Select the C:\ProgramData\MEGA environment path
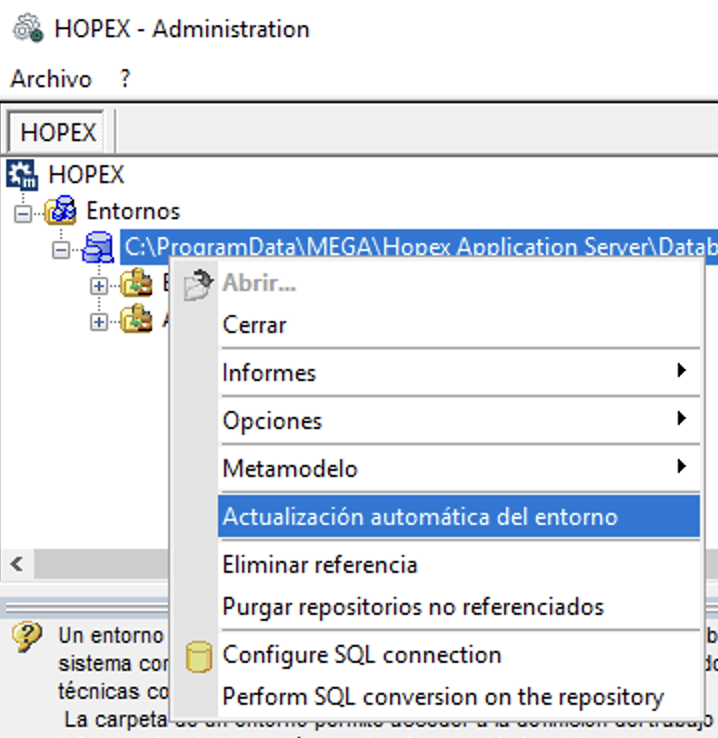 (x=419, y=245)
